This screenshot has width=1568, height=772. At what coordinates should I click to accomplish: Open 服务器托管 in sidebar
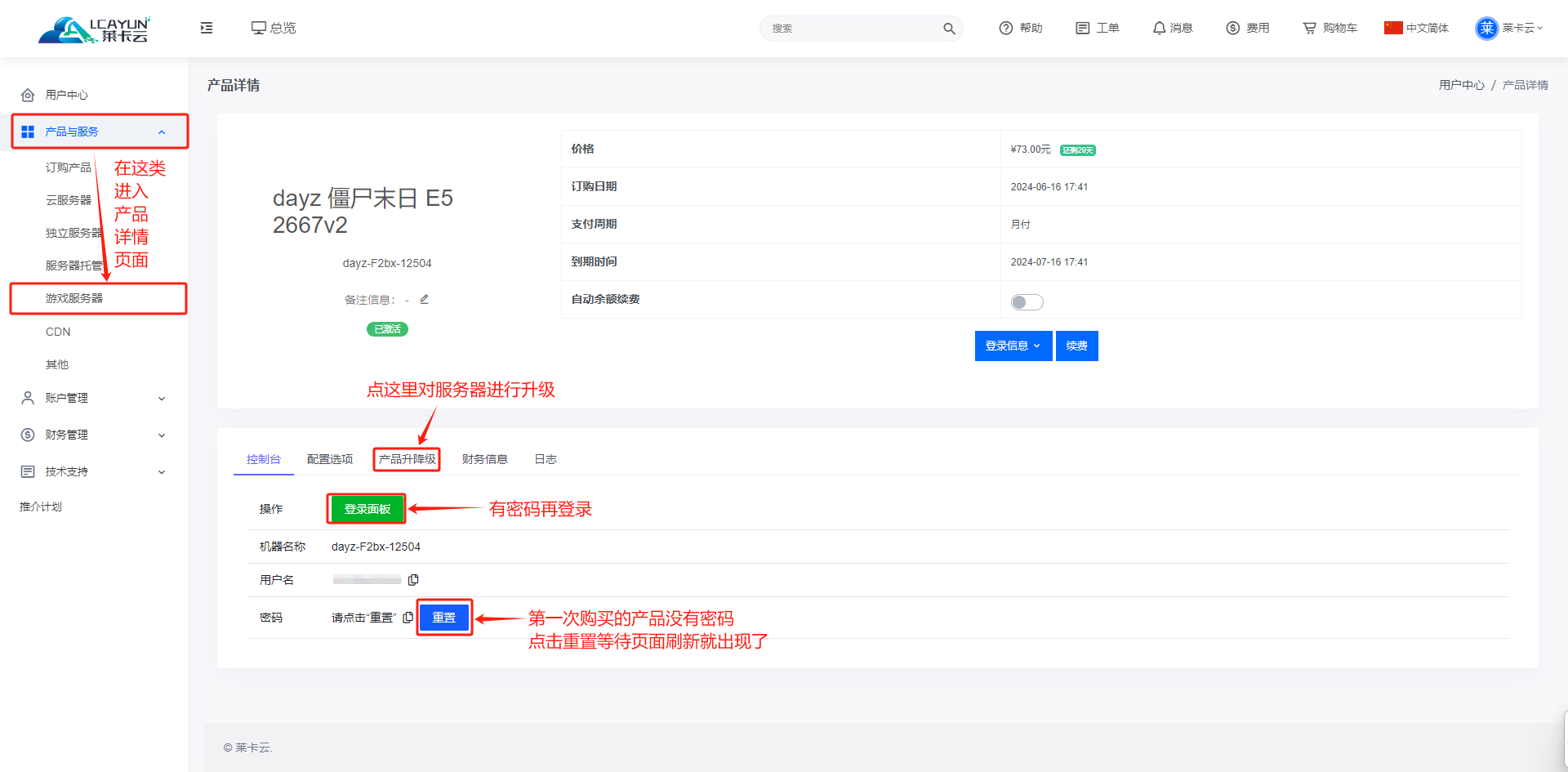(74, 266)
